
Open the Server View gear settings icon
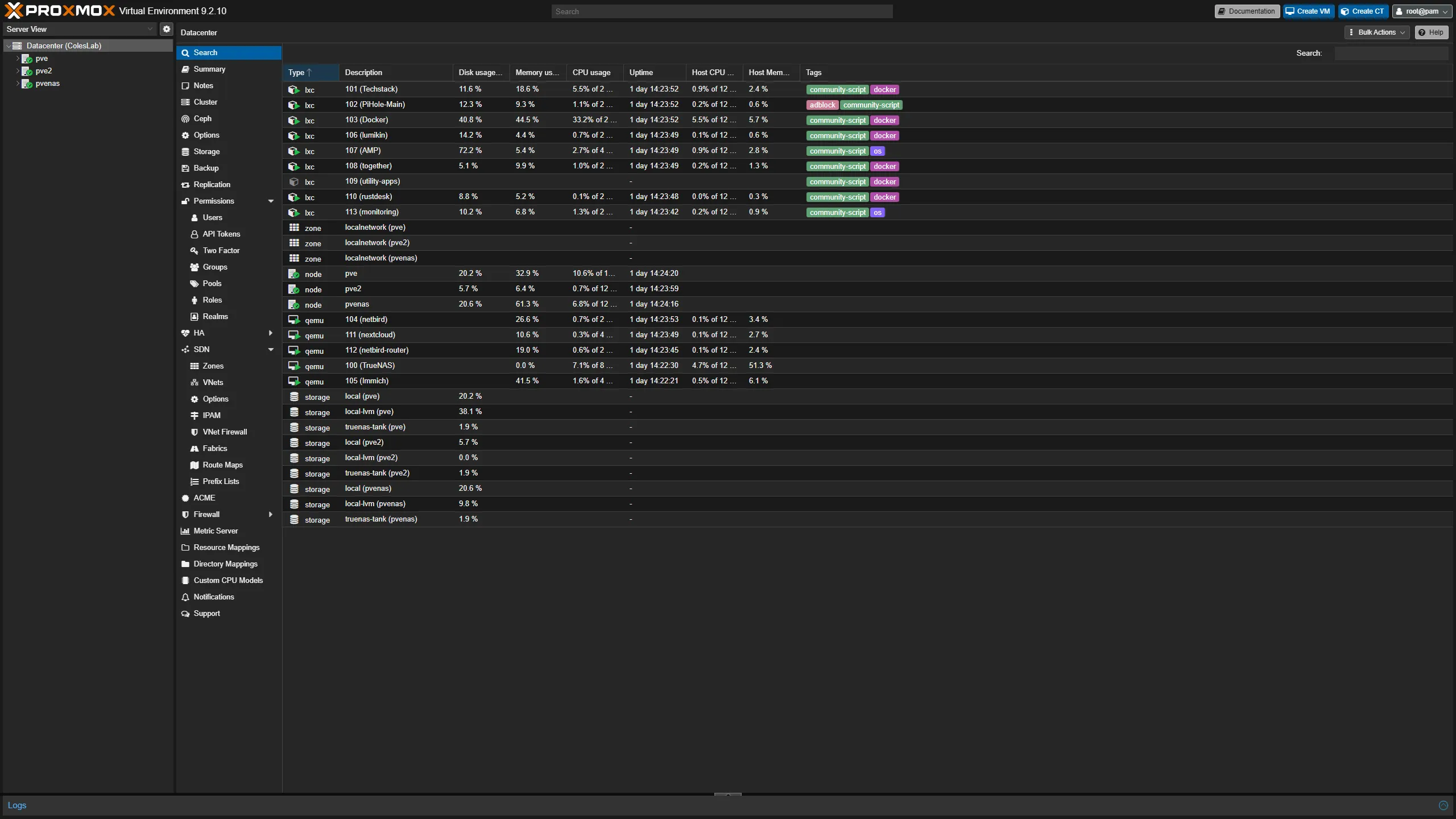point(166,29)
